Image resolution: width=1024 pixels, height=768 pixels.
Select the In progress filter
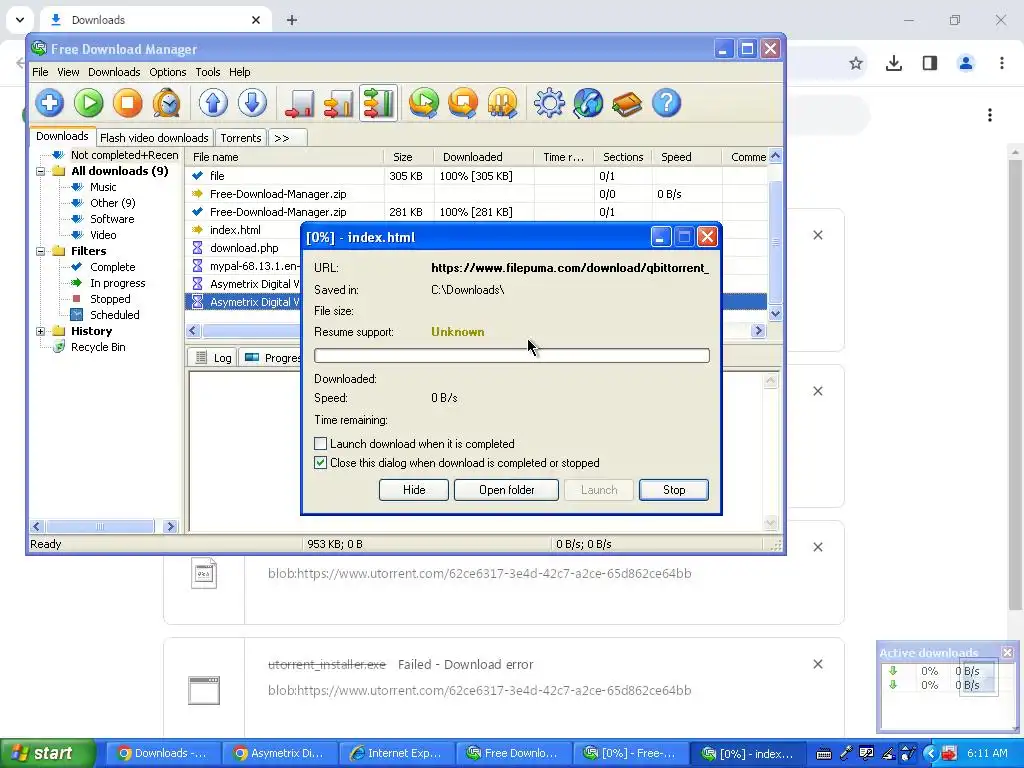click(x=118, y=283)
